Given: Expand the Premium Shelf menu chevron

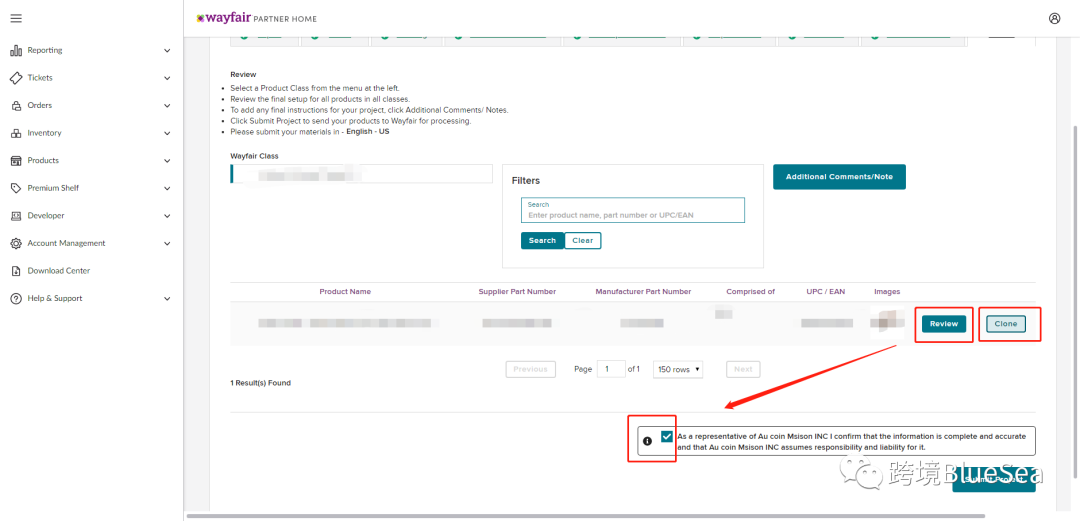Looking at the screenshot, I should 167,188.
